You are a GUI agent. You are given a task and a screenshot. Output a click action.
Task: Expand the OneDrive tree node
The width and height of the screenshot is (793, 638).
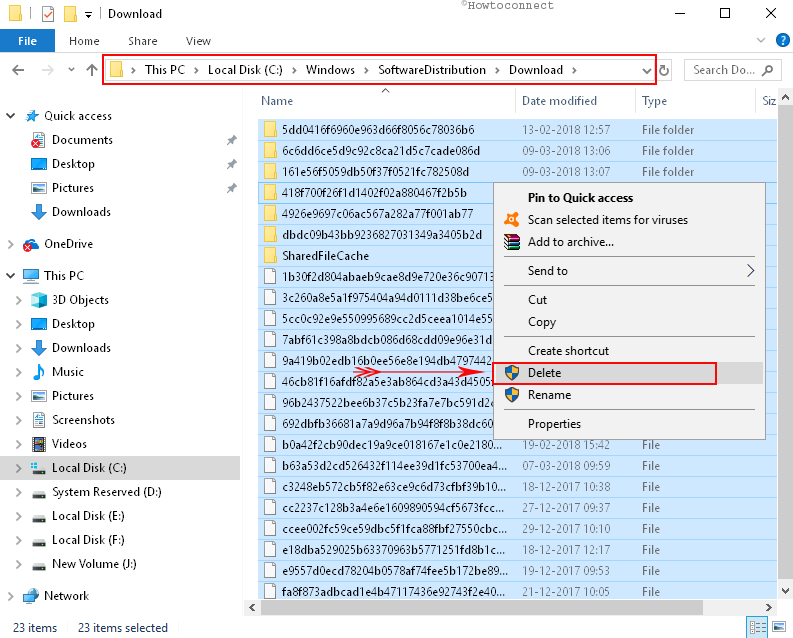click(10, 244)
